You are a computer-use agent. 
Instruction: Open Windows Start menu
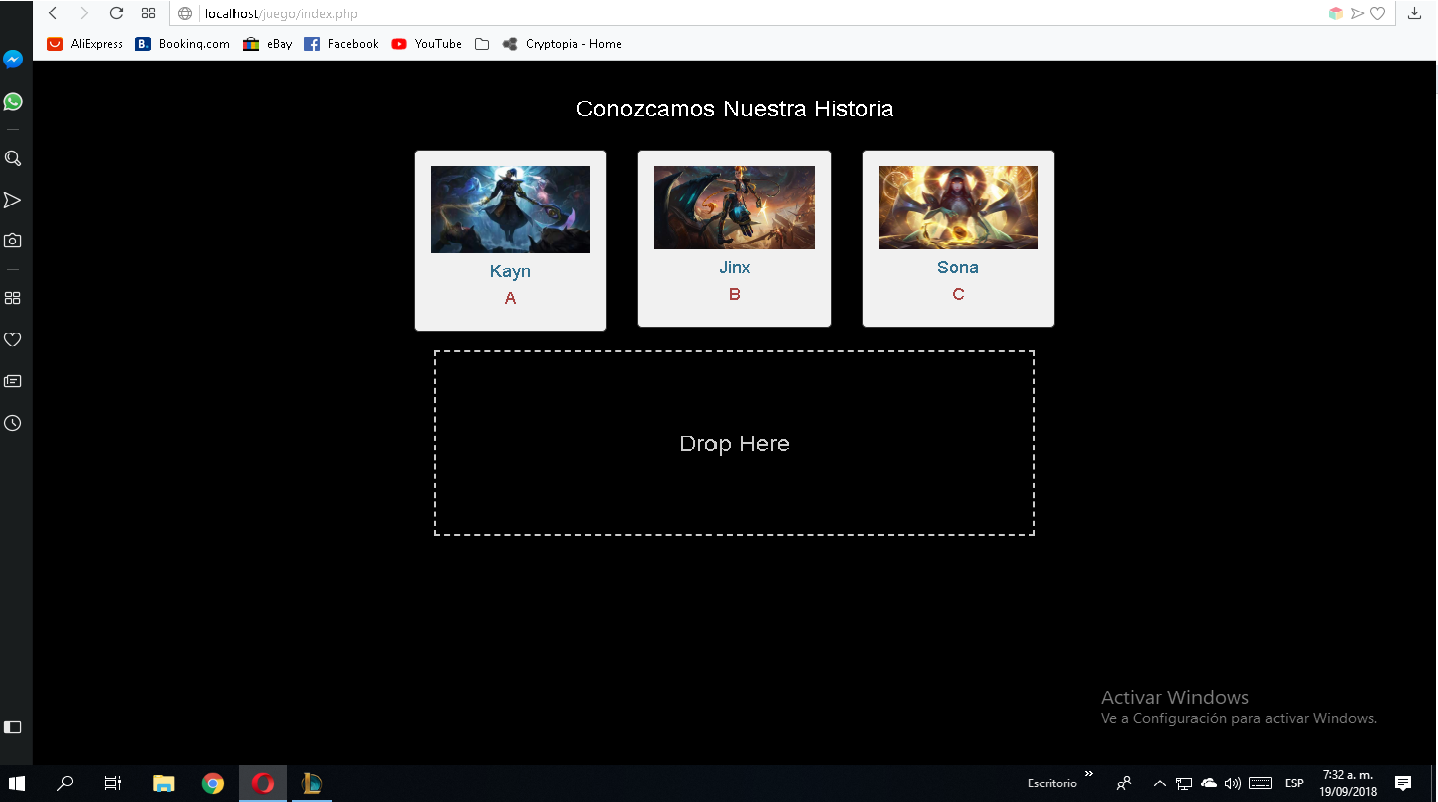pos(17,783)
